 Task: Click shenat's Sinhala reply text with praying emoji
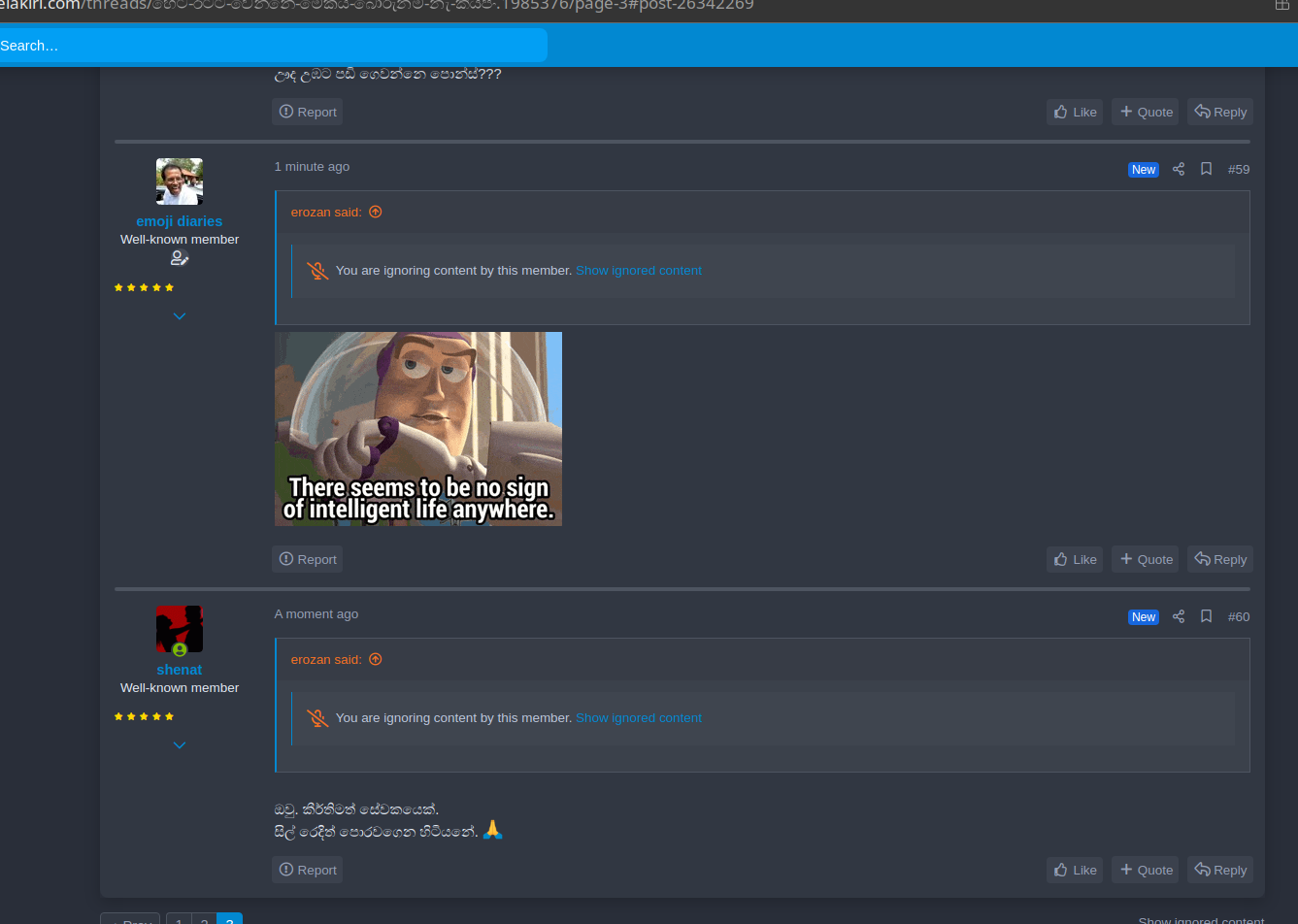(388, 820)
